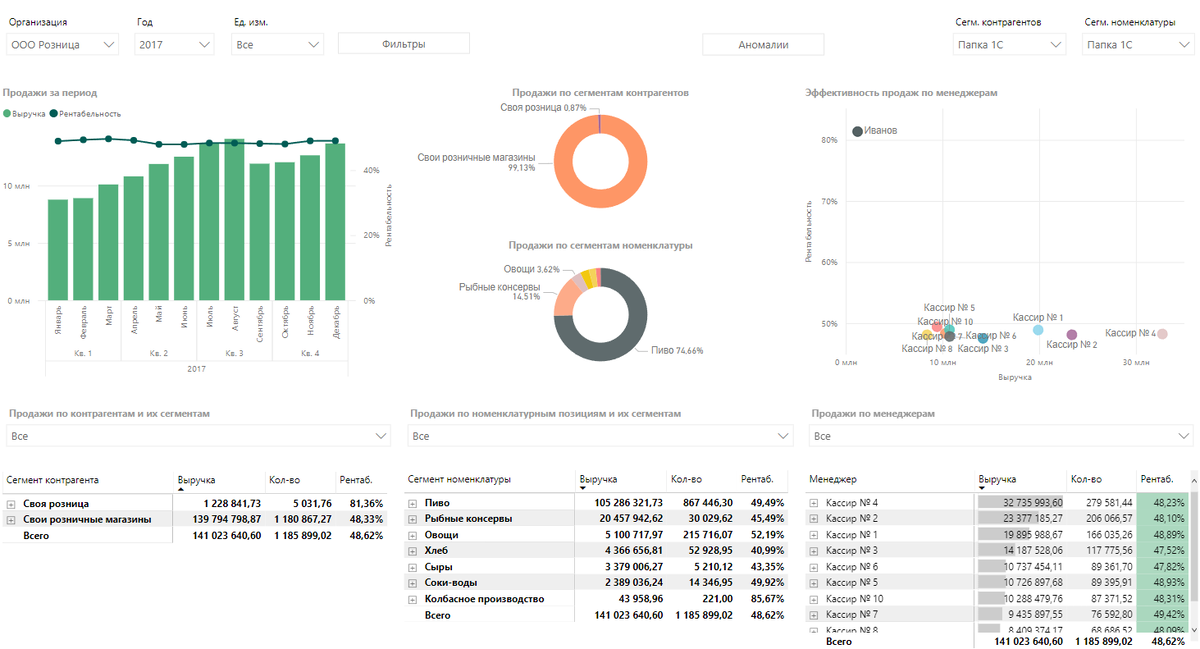Open the Ед. изм. dropdown
The image size is (1200, 649).
[x=277, y=44]
